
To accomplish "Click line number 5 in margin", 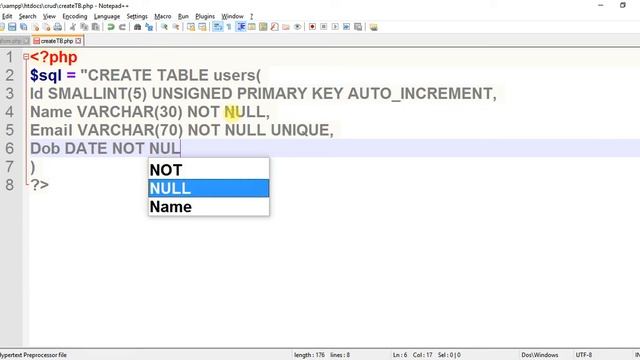I will click(10, 130).
